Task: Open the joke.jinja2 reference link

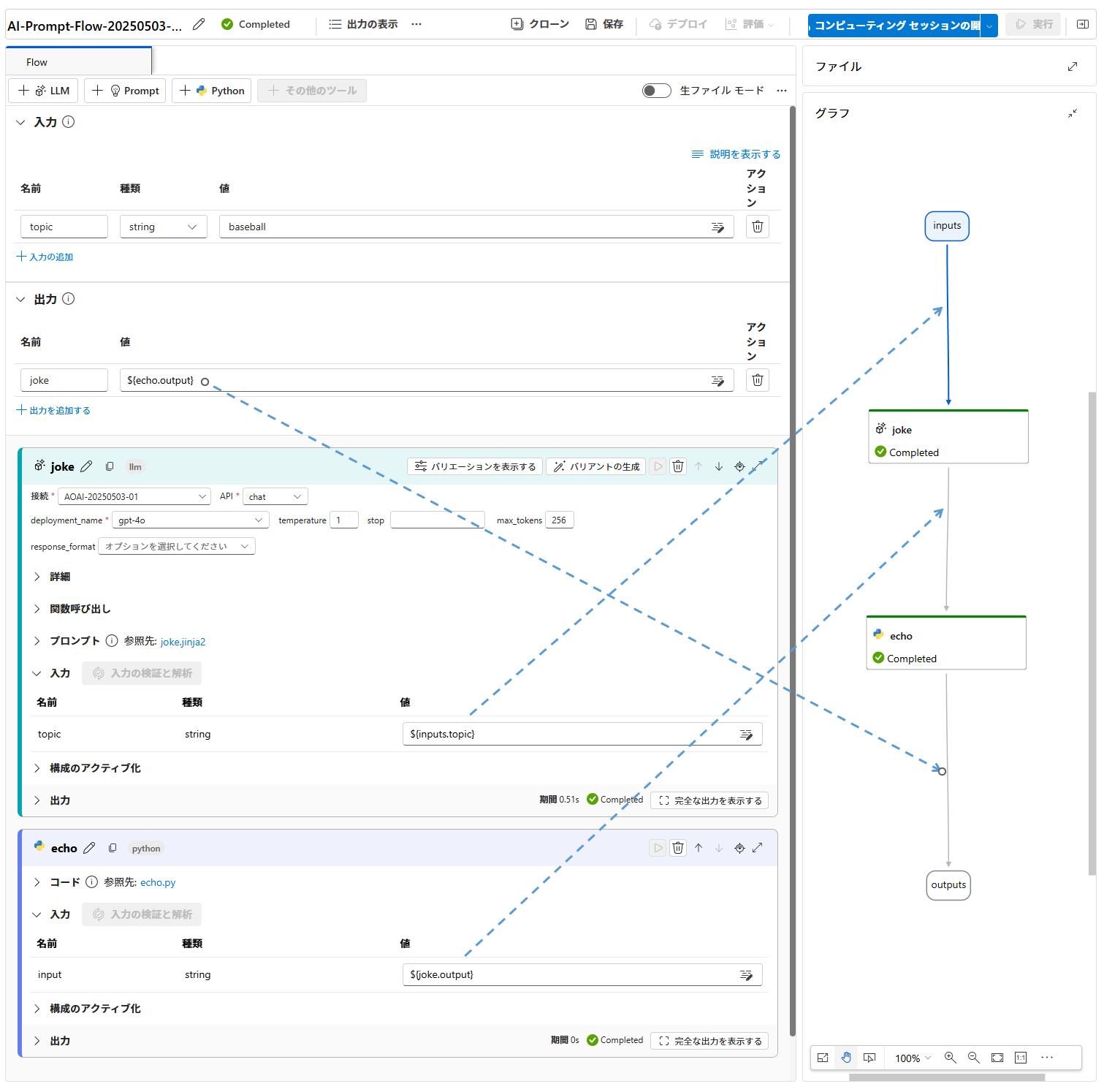Action: tap(183, 641)
